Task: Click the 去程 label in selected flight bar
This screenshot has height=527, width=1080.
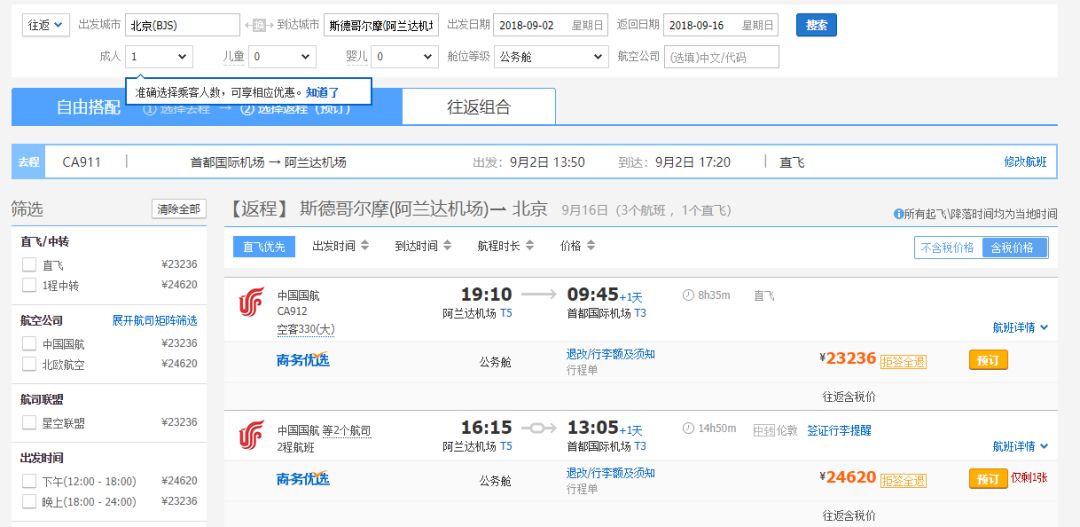Action: 29,162
